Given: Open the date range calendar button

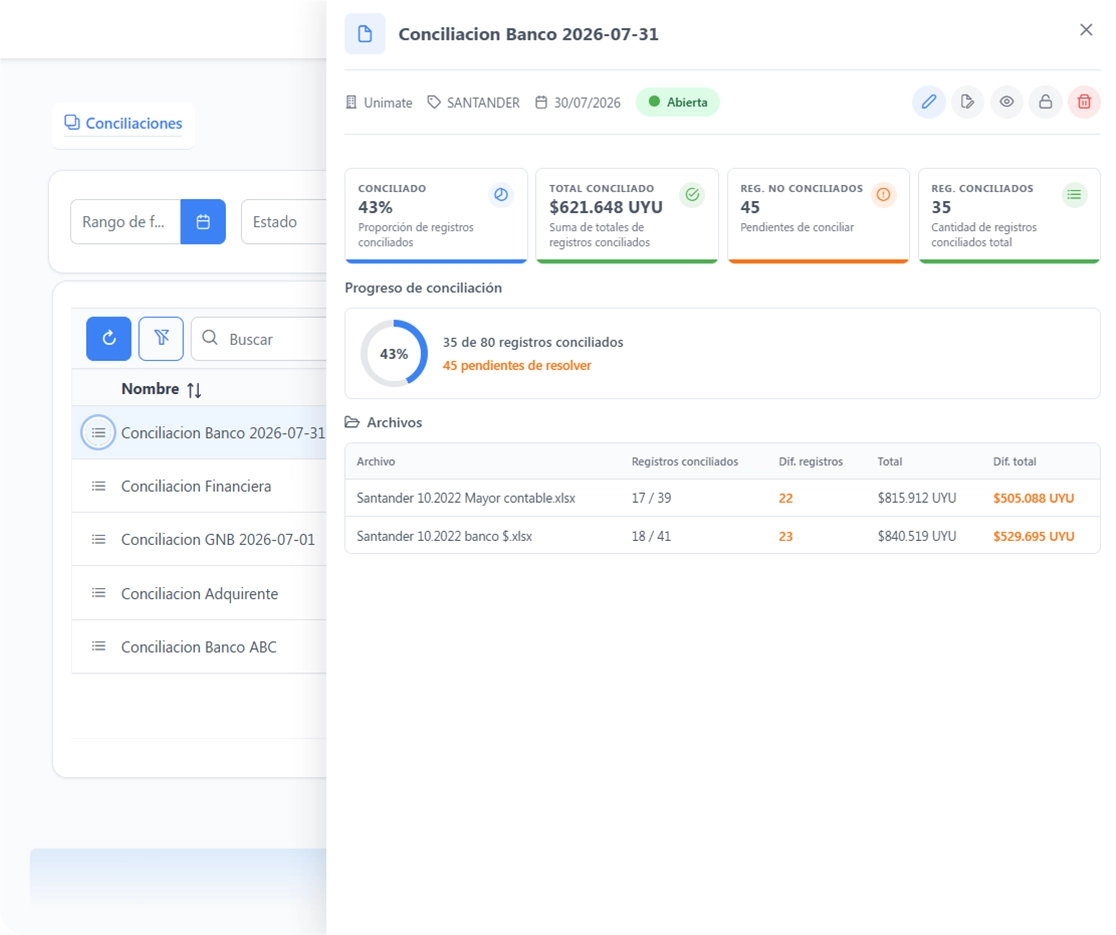Looking at the screenshot, I should click(203, 221).
